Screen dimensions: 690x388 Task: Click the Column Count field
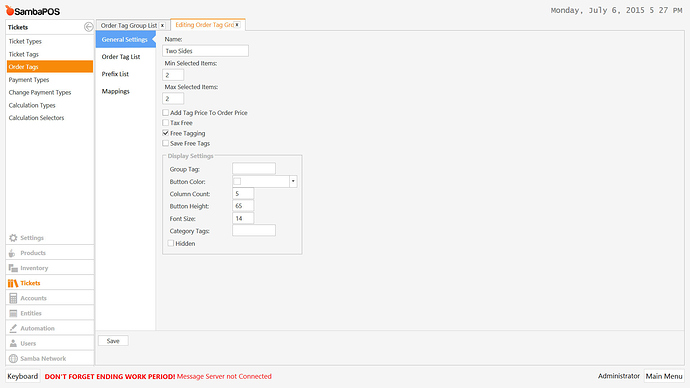pyautogui.click(x=243, y=194)
